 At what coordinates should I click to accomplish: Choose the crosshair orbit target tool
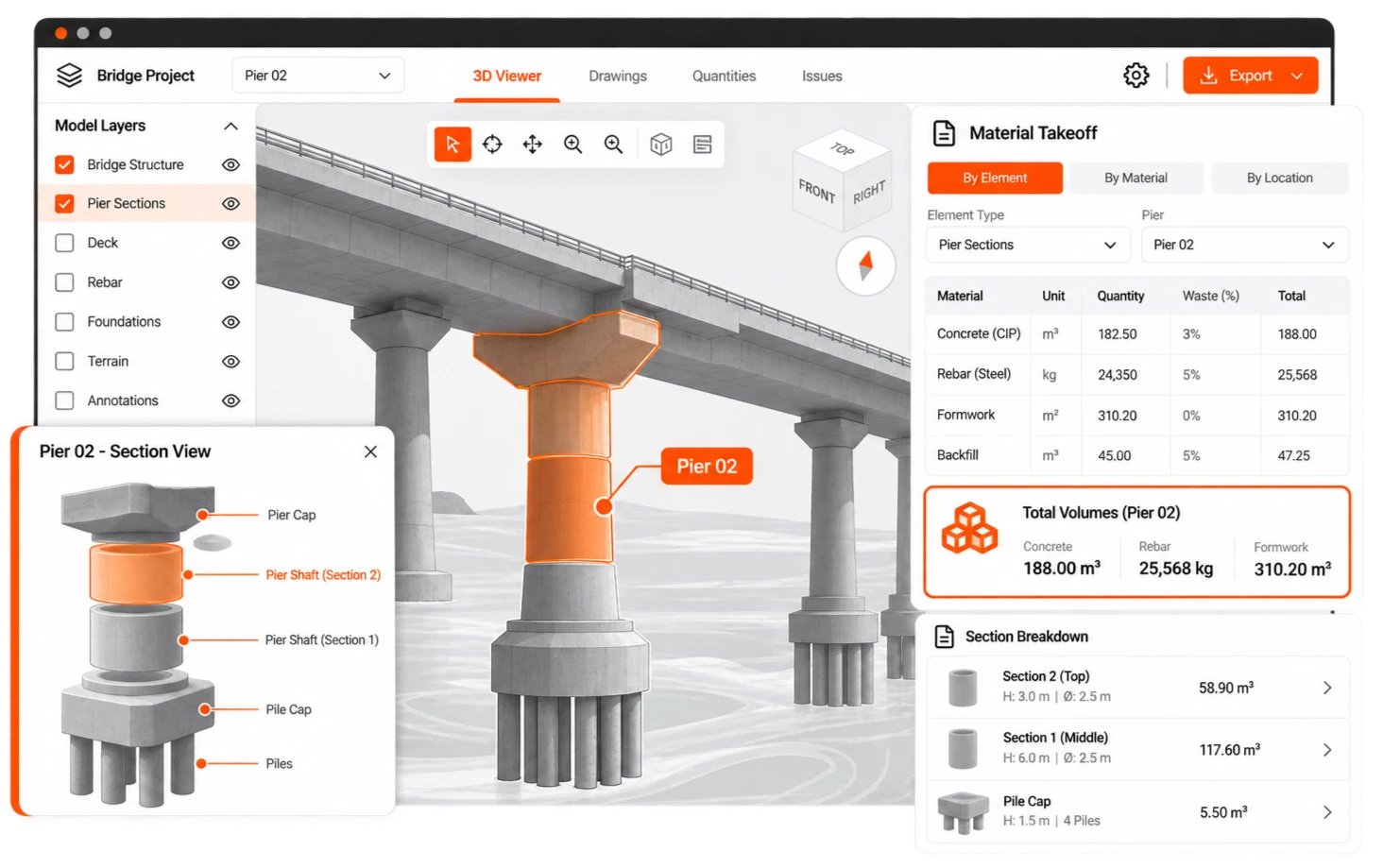[x=492, y=145]
